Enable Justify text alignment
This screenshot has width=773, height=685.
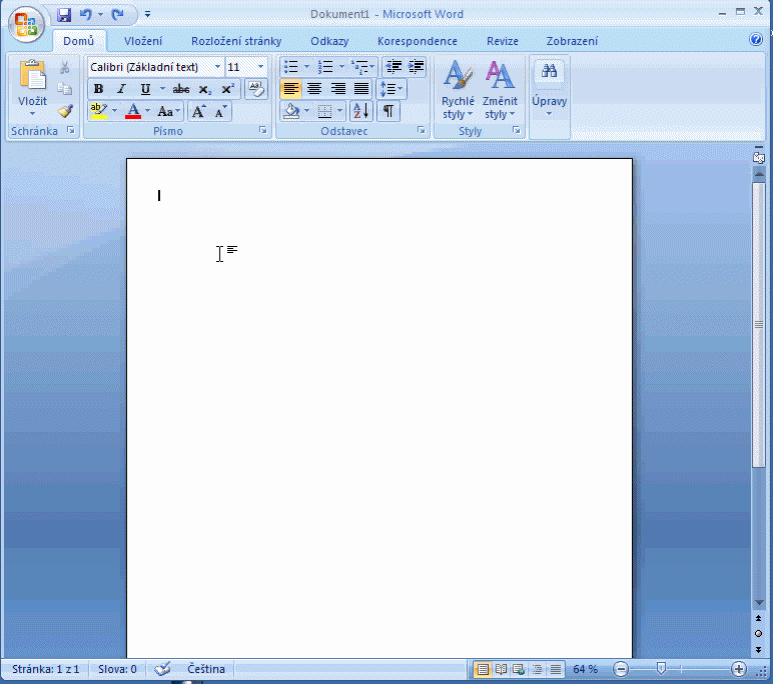point(361,89)
